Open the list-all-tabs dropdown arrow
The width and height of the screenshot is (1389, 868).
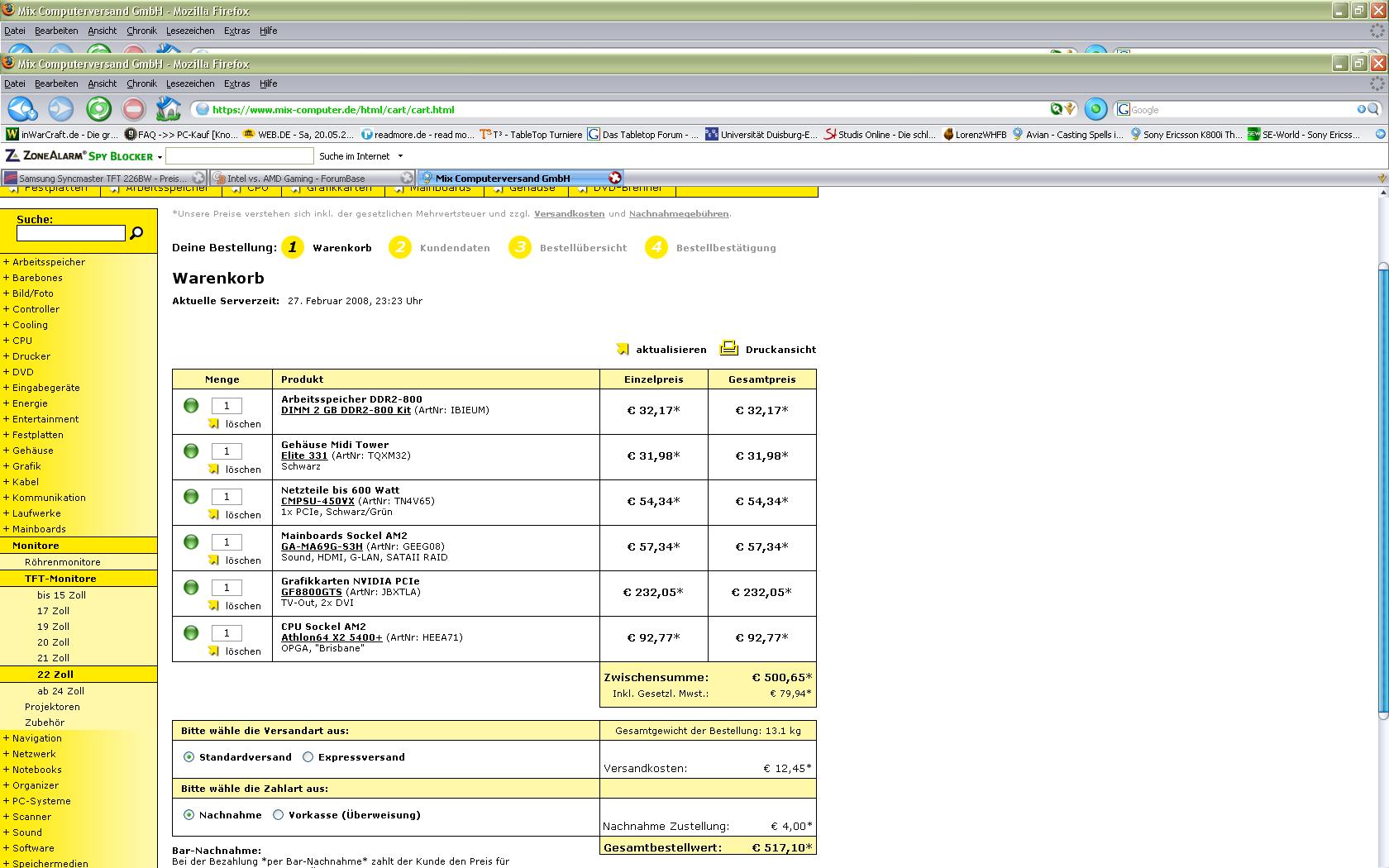[1382, 179]
